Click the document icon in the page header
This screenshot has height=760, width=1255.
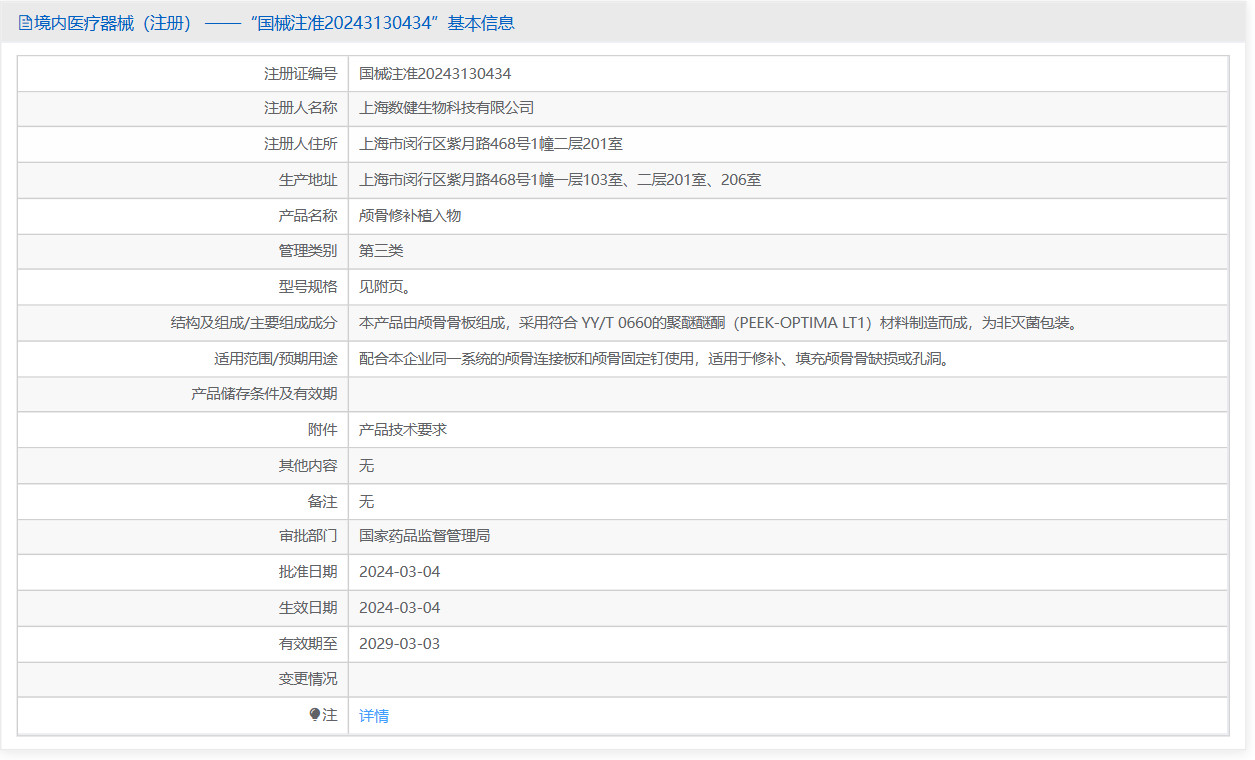25,23
